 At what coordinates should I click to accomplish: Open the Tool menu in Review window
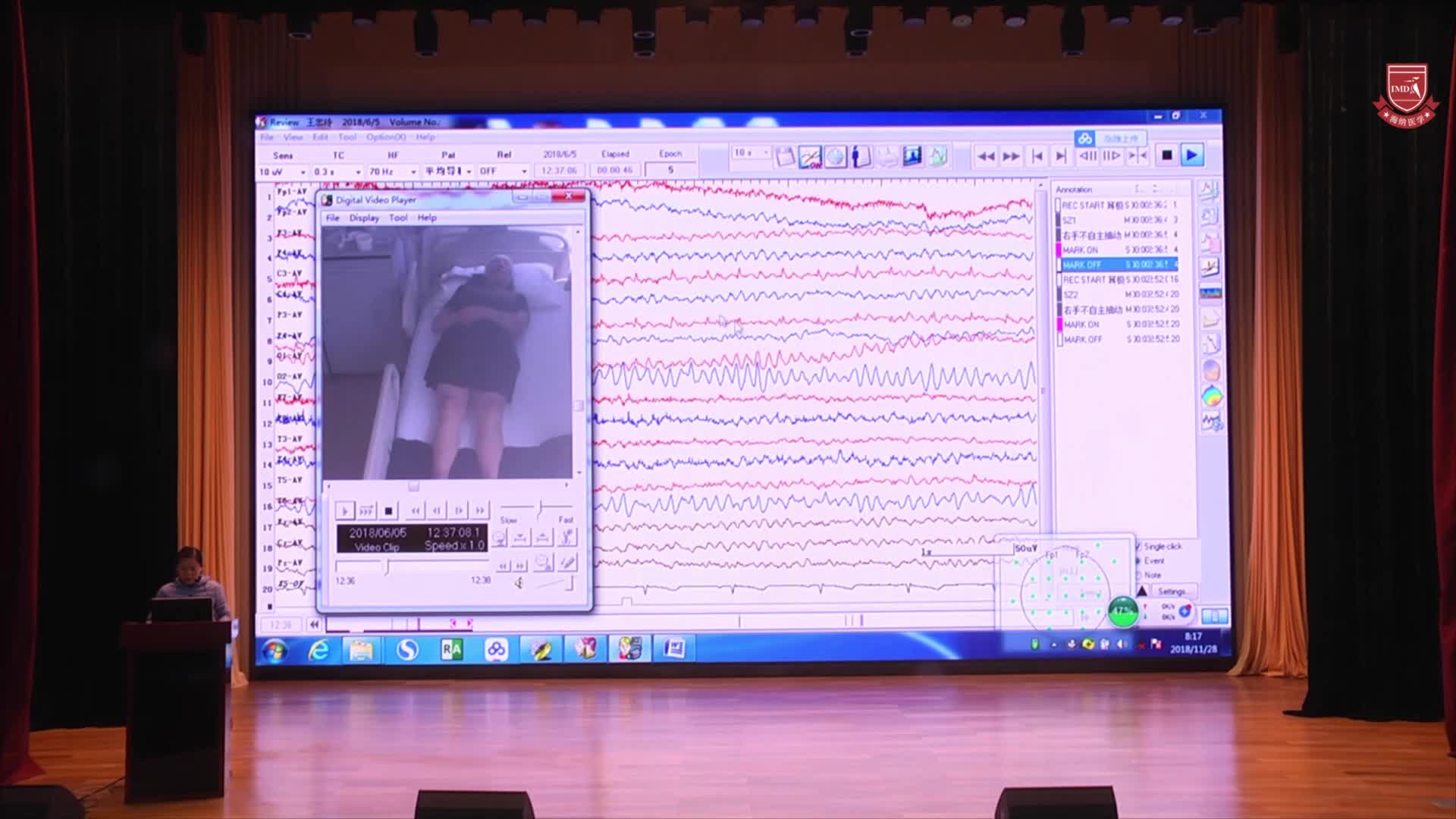pyautogui.click(x=347, y=137)
